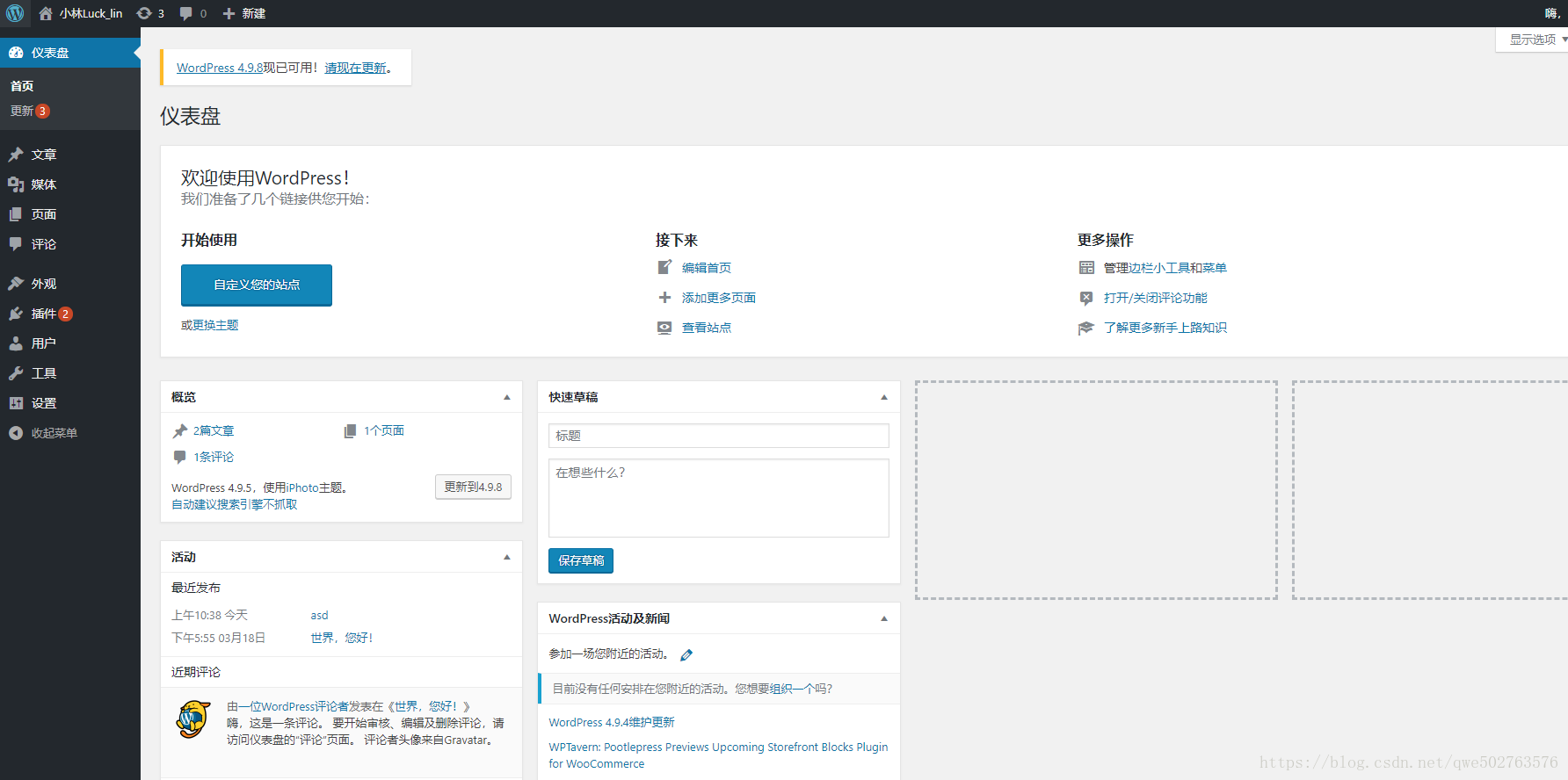1568x780 pixels.
Task: Click 请现在更新 link in notice
Action: coord(355,68)
